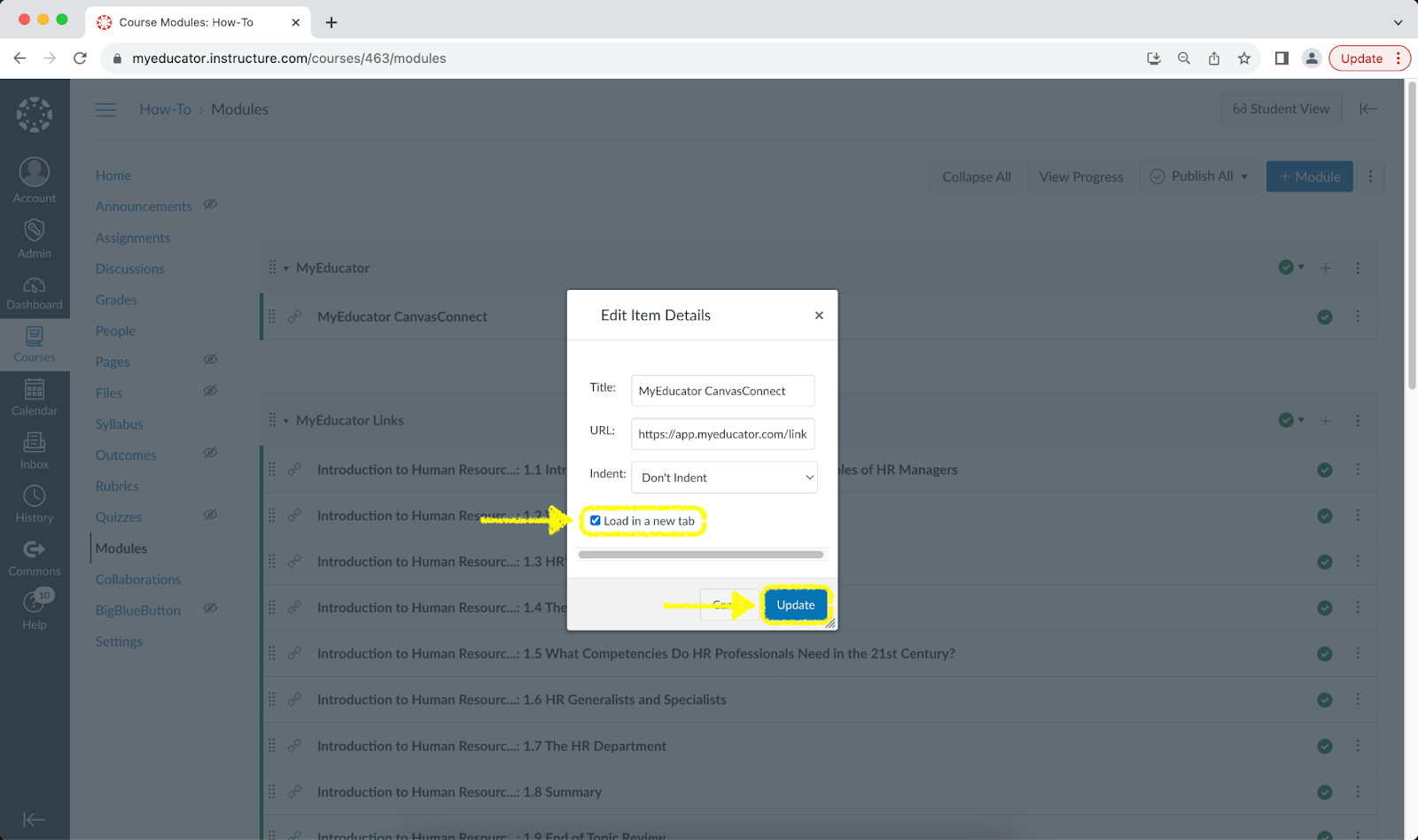The image size is (1418, 840).
Task: Toggle publish status of 1.7 The HR Department
Action: click(1325, 746)
